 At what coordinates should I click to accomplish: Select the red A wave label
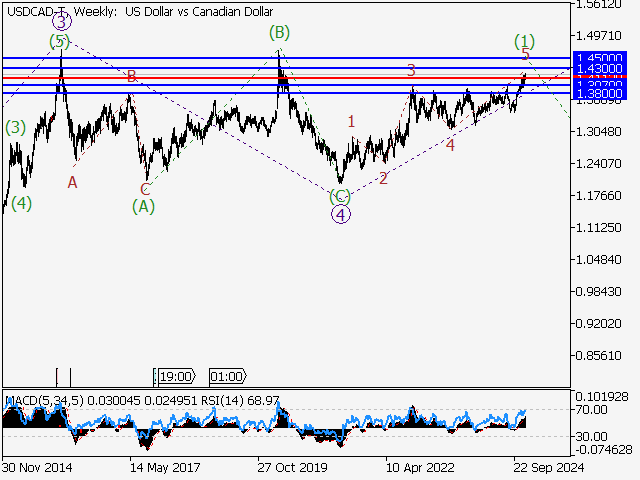72,182
